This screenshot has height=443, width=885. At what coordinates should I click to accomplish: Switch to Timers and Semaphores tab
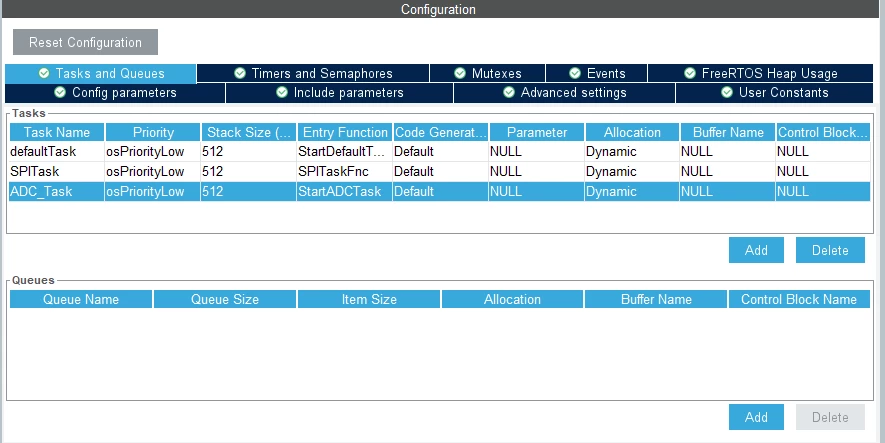[313, 73]
